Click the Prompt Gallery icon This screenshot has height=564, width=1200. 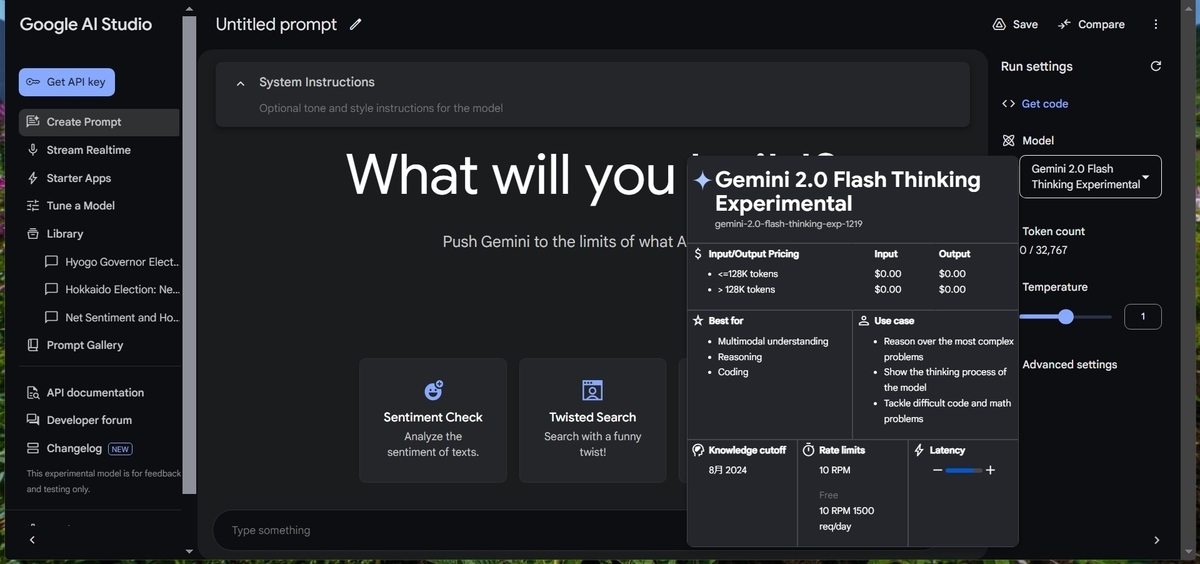click(33, 345)
